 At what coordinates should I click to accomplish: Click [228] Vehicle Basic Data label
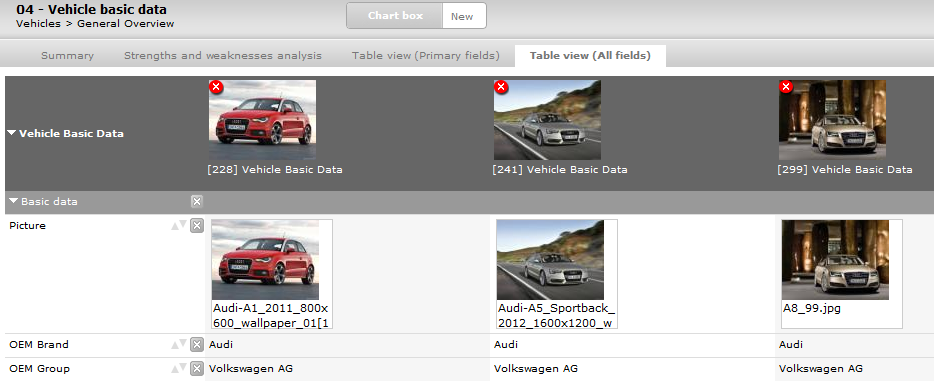pos(275,170)
